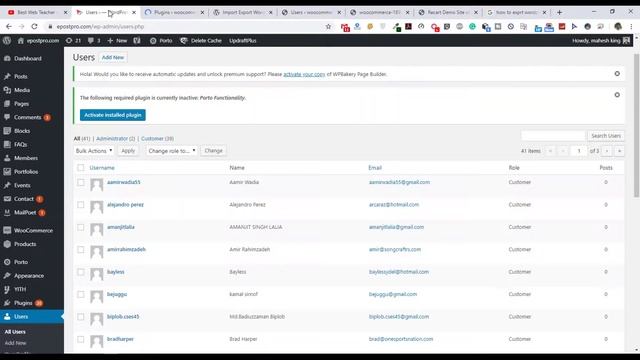The height and width of the screenshot is (360, 640).
Task: Switch to Plugins browser tab
Action: 174,12
